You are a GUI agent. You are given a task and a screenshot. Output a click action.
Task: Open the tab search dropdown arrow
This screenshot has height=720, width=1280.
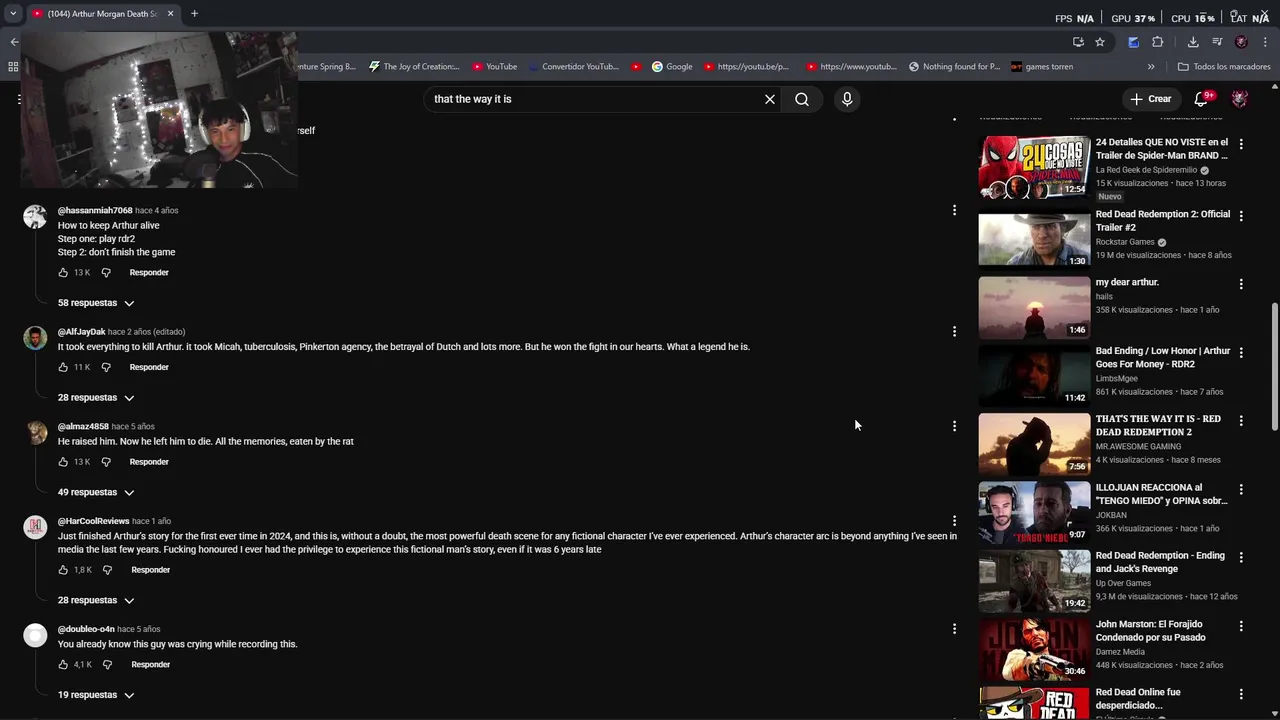pos(13,14)
